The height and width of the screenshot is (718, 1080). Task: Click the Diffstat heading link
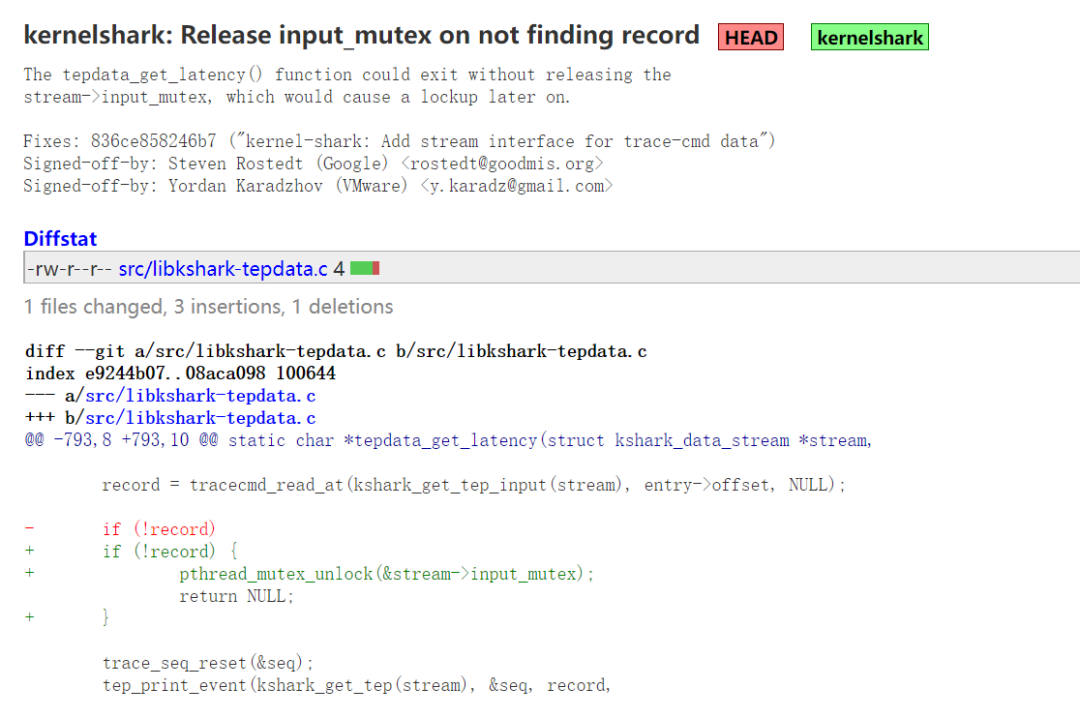point(60,238)
